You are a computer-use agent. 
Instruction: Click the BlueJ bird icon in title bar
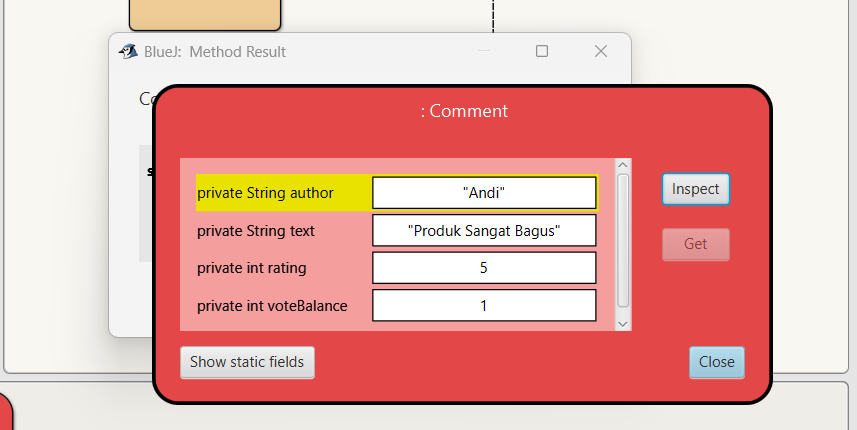coord(127,51)
